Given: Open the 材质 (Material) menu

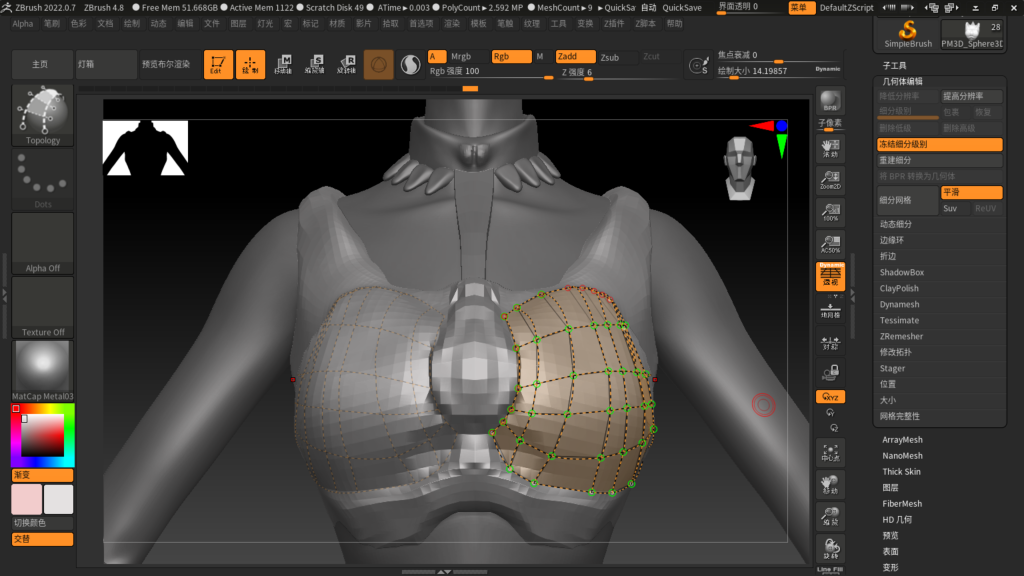Looking at the screenshot, I should (x=337, y=24).
